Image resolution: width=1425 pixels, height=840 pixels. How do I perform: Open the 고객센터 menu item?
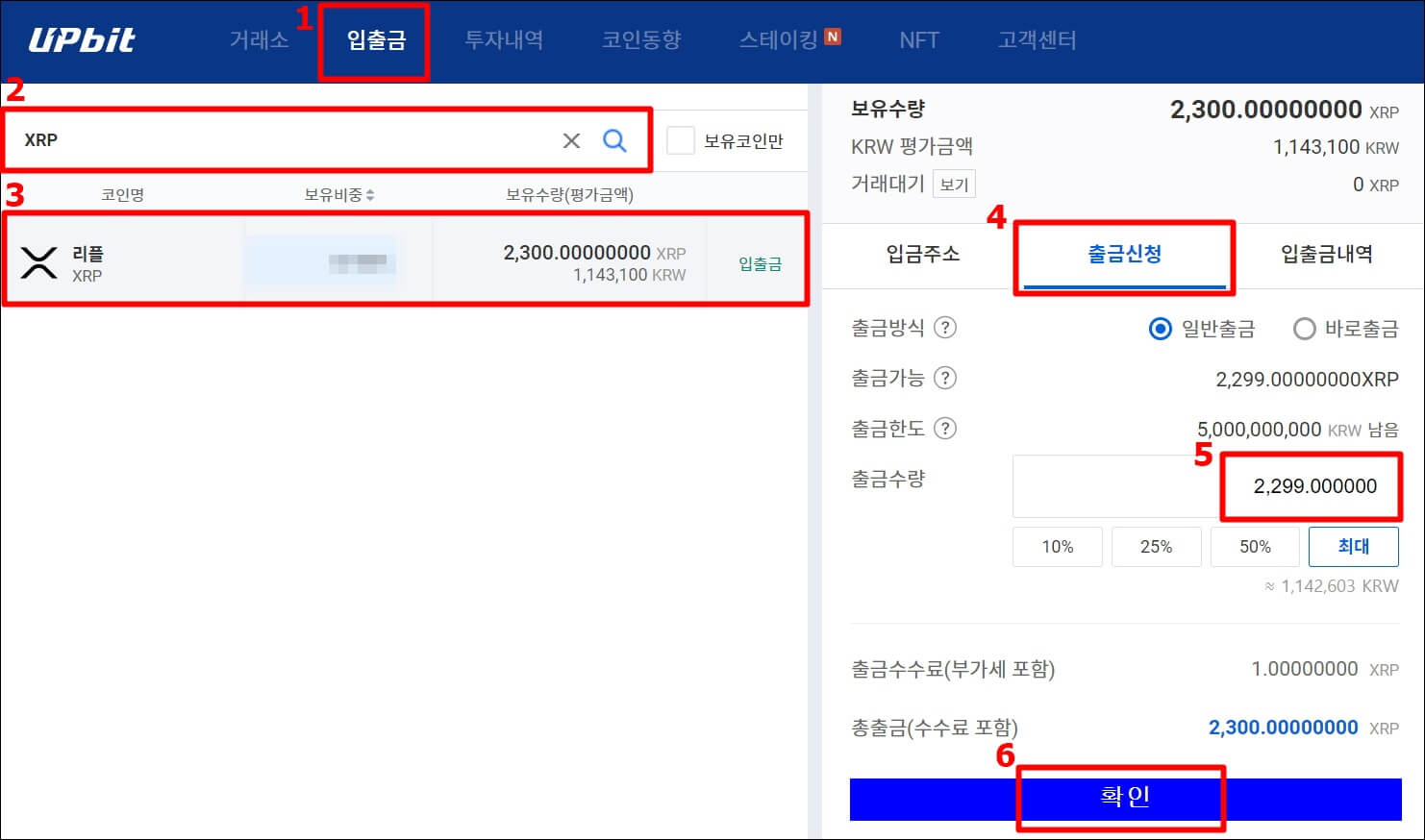pyautogui.click(x=1037, y=39)
